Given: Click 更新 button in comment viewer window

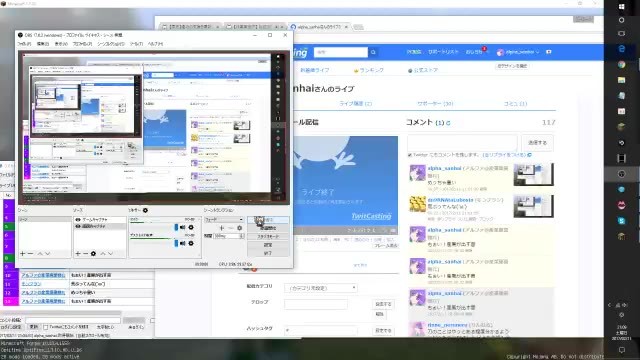Looking at the screenshot, I should click(33, 327).
